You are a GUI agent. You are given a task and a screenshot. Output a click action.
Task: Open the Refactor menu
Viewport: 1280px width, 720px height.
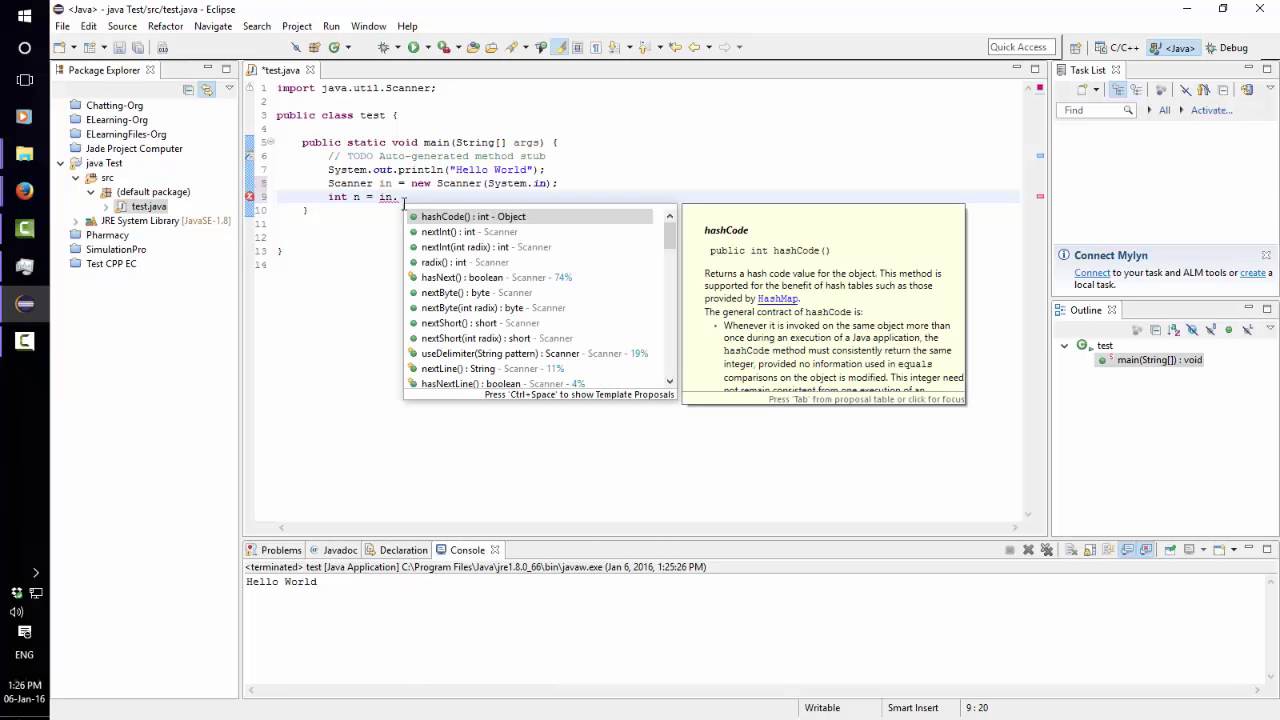point(165,26)
